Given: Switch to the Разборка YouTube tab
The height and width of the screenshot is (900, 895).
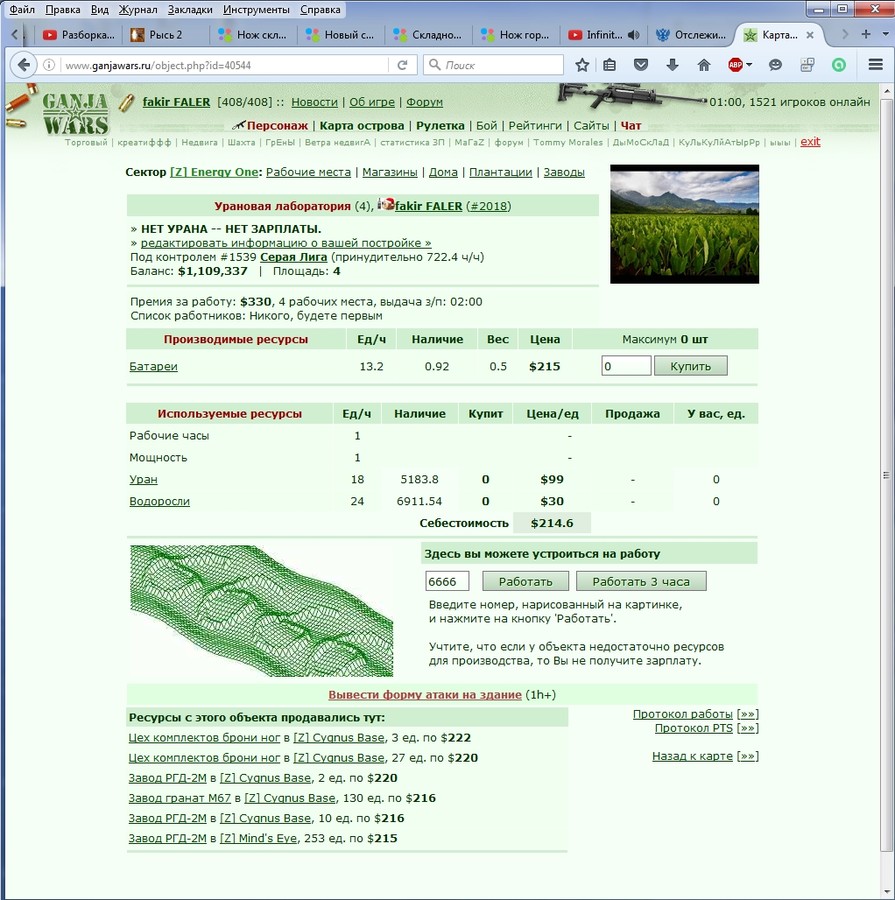Looking at the screenshot, I should click(x=79, y=35).
